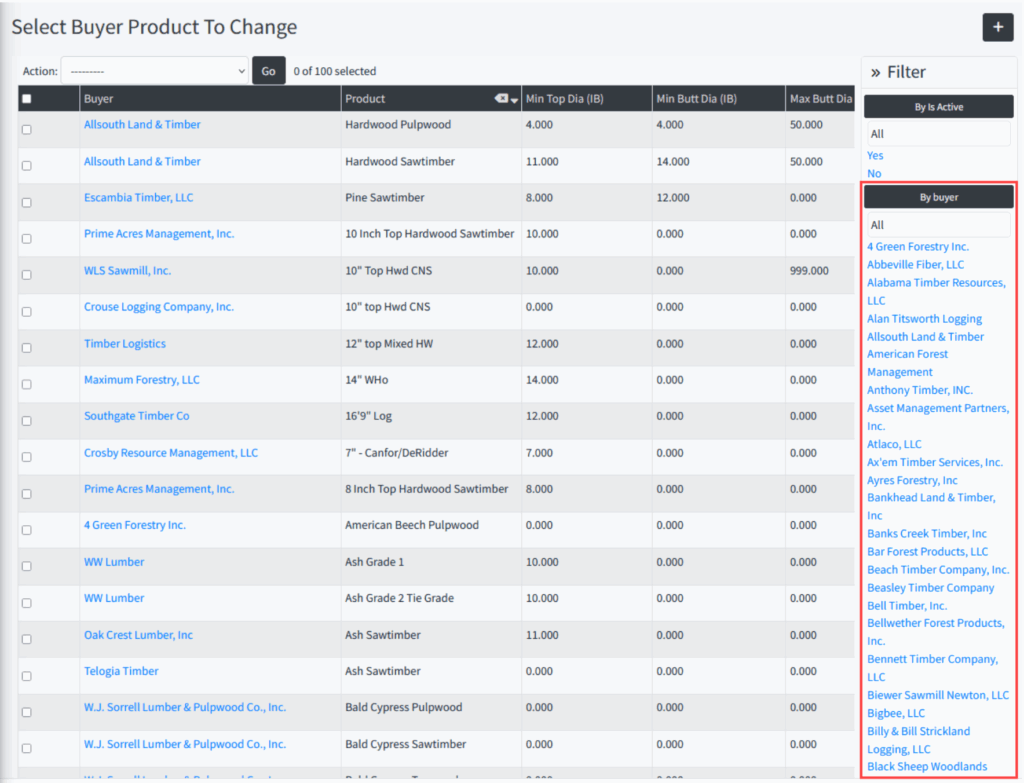Remove sorting with Product column's clear icon
The width and height of the screenshot is (1024, 783).
pos(501,99)
